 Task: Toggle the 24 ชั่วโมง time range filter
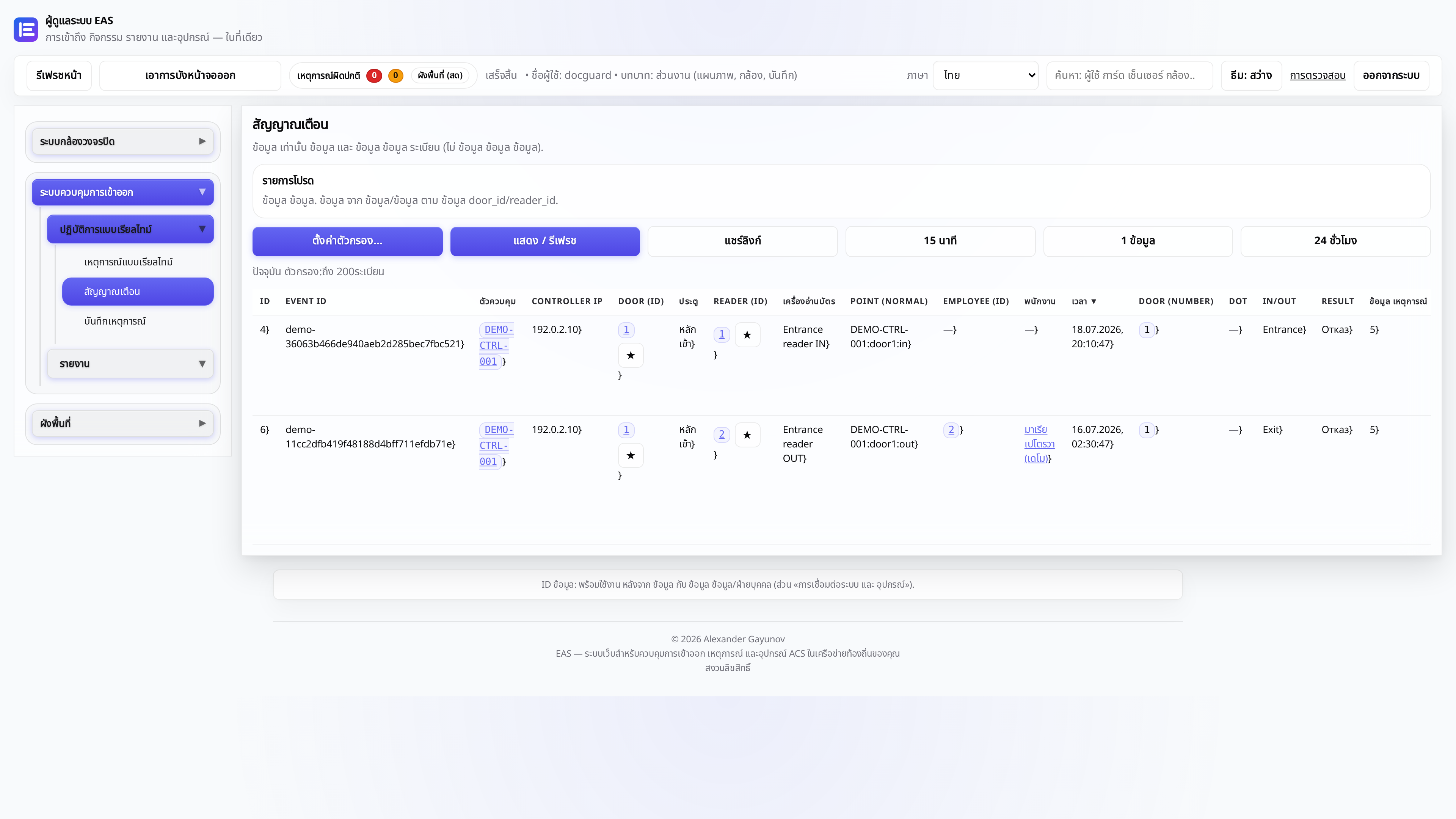click(1335, 241)
